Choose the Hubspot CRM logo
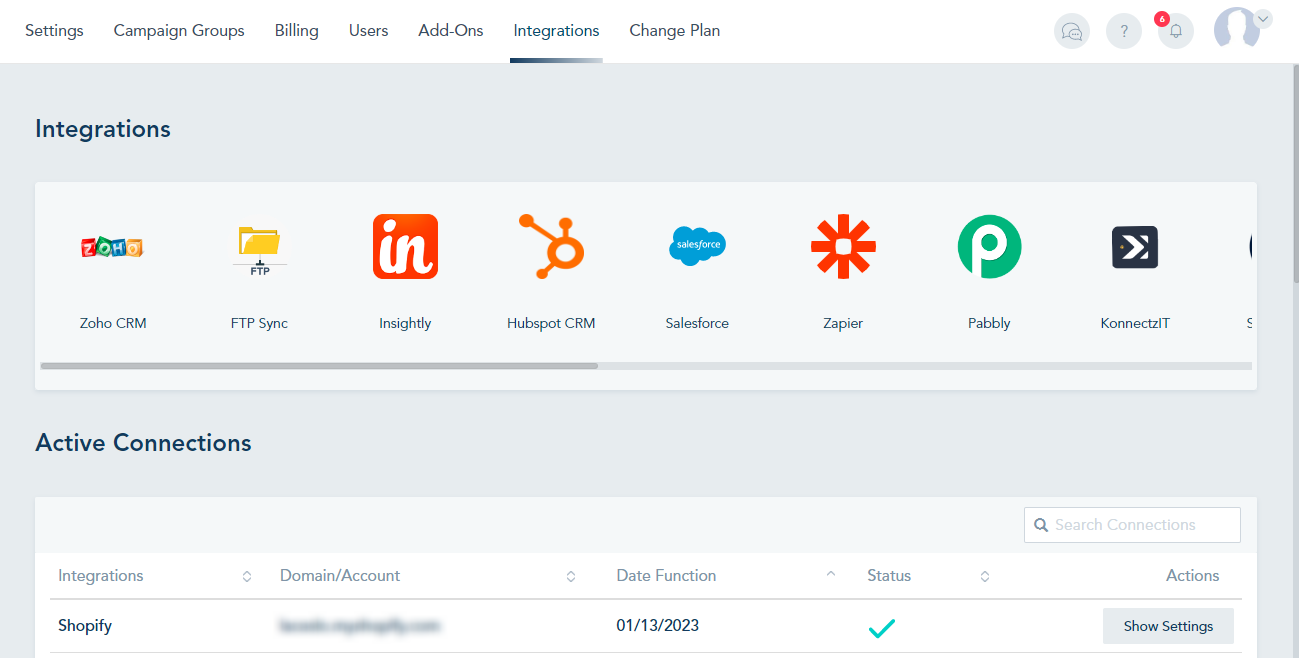 (551, 246)
